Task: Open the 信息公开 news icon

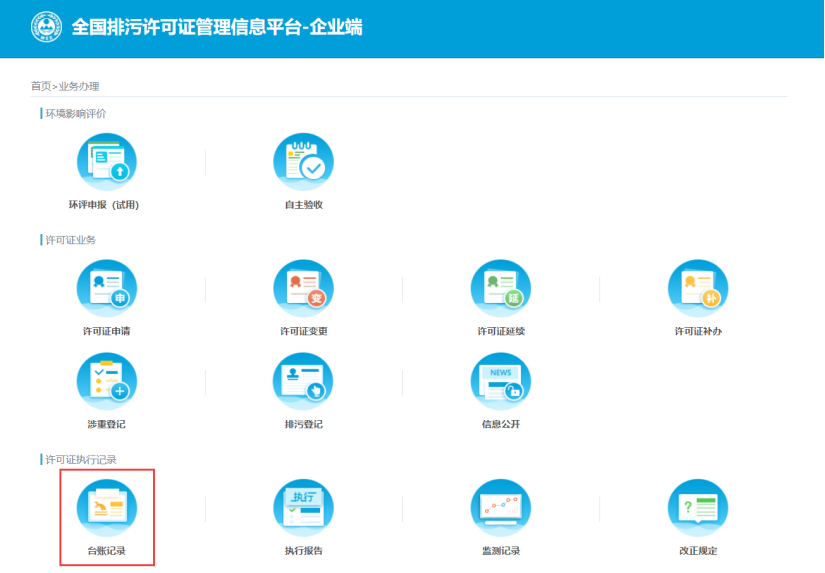Action: tap(501, 382)
